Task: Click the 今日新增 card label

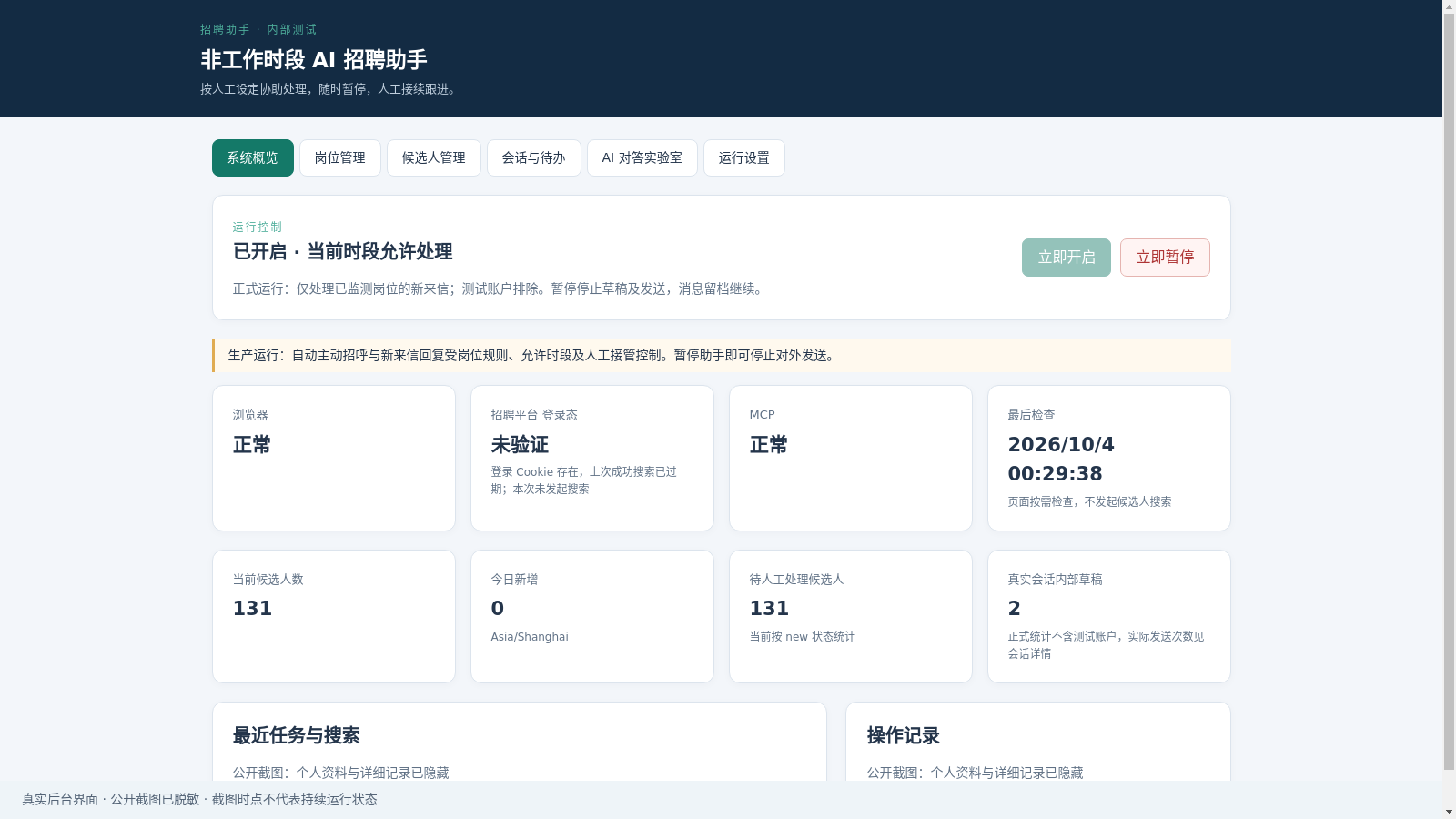Action: click(x=514, y=580)
